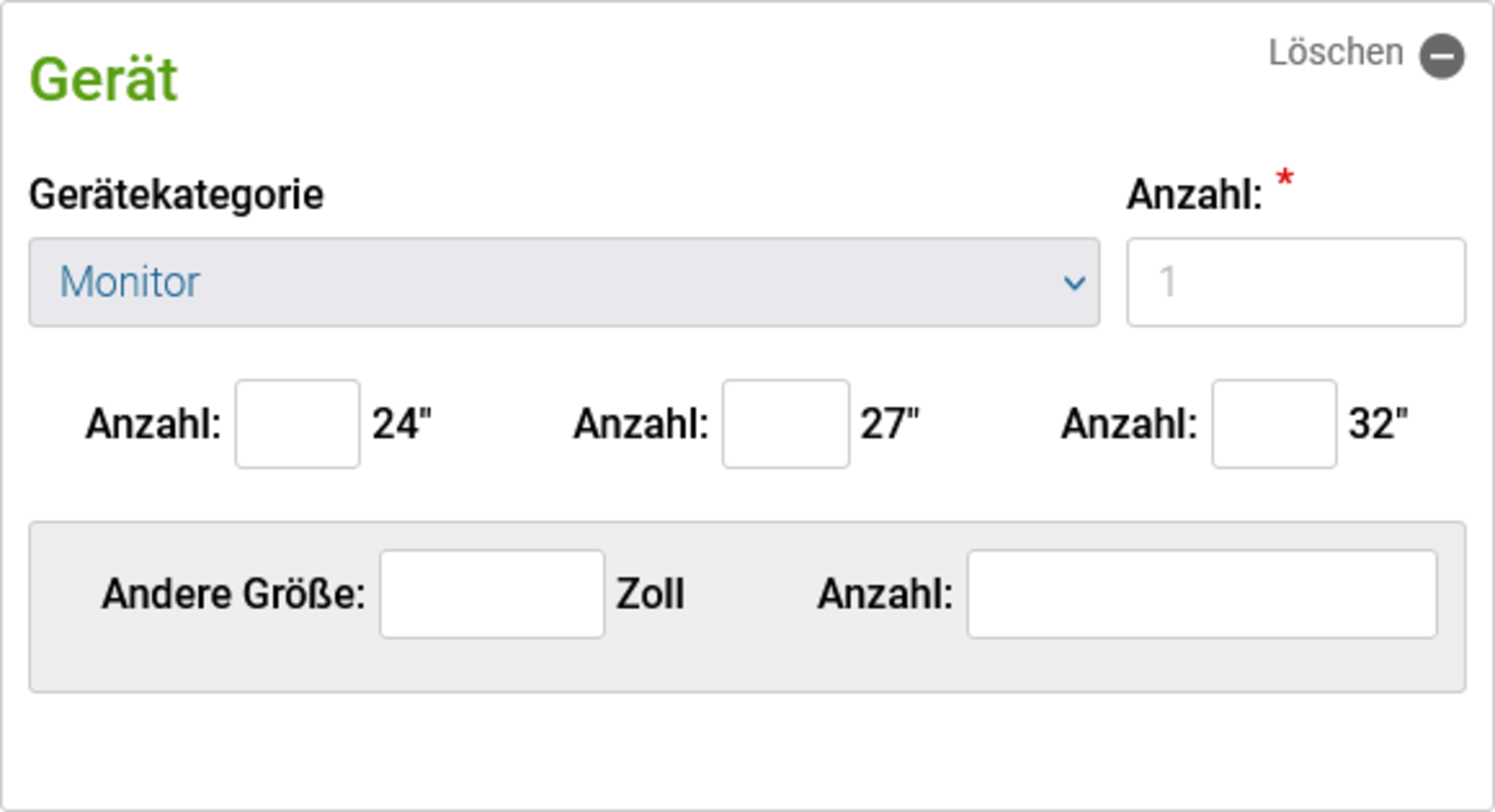Viewport: 1495px width, 812px height.
Task: Click the Anzahl field for 27" monitors
Action: (786, 423)
